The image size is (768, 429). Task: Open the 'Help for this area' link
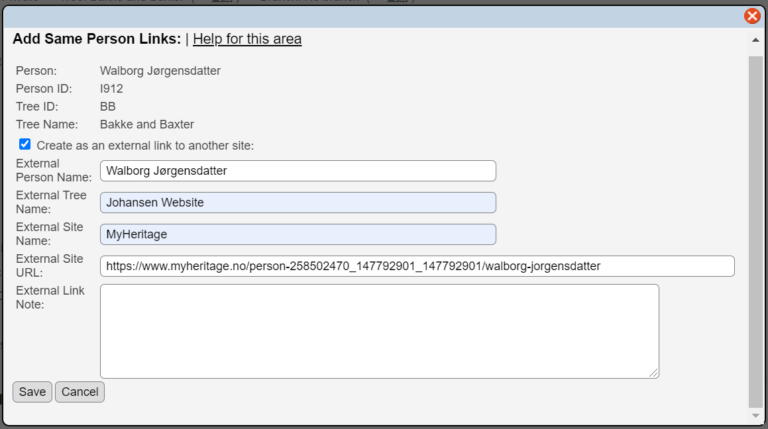247,39
